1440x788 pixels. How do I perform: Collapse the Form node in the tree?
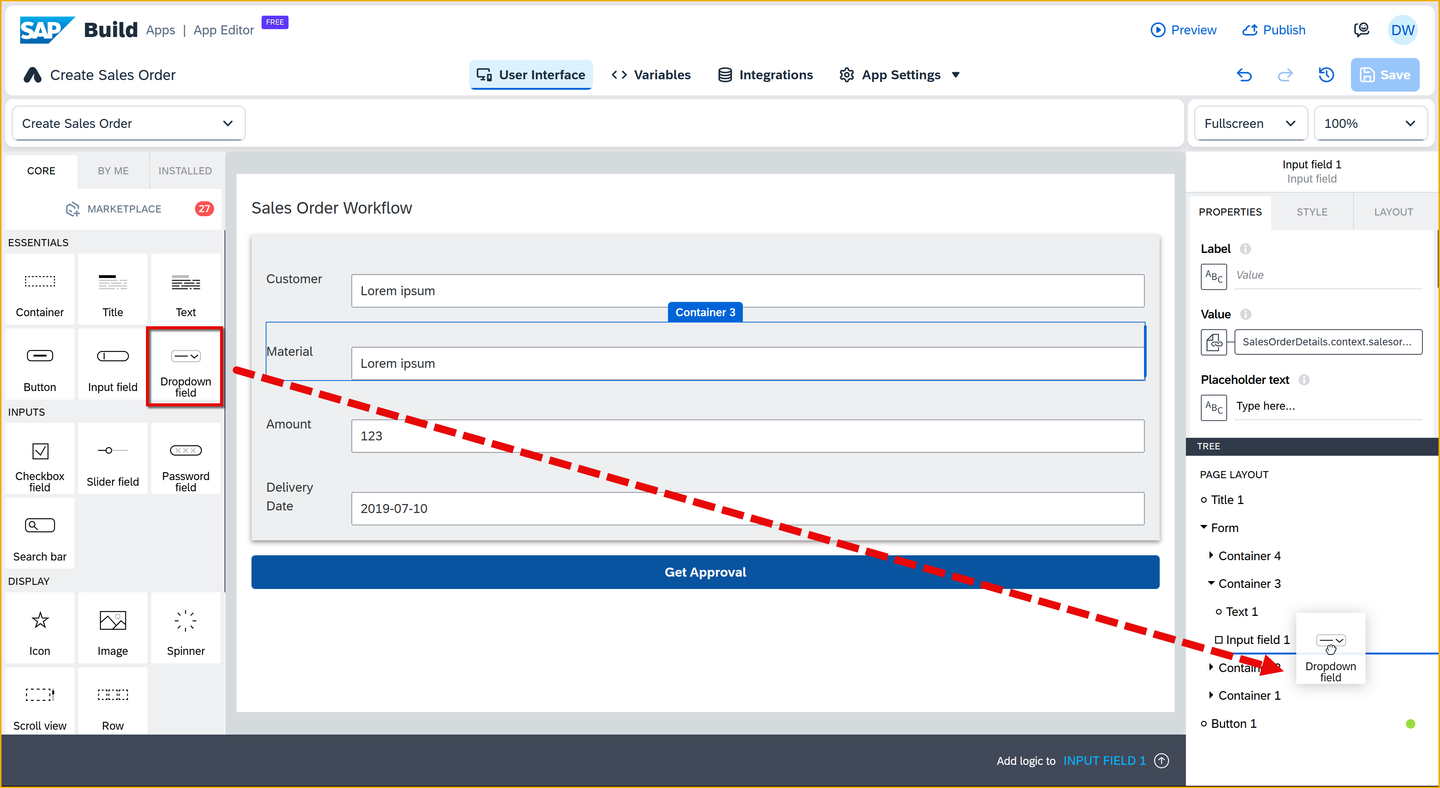click(1204, 528)
